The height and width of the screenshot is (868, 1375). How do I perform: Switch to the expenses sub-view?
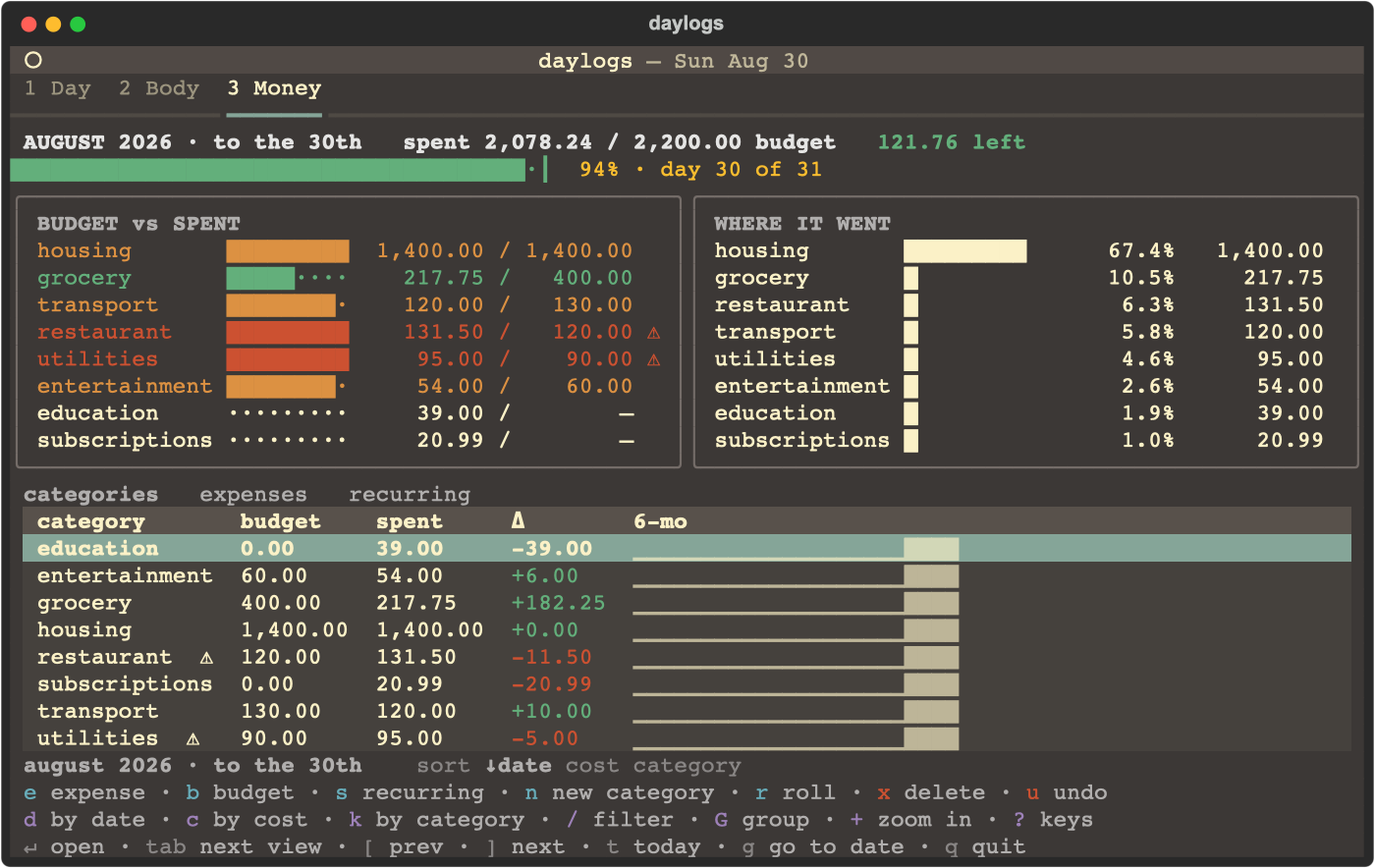point(253,495)
